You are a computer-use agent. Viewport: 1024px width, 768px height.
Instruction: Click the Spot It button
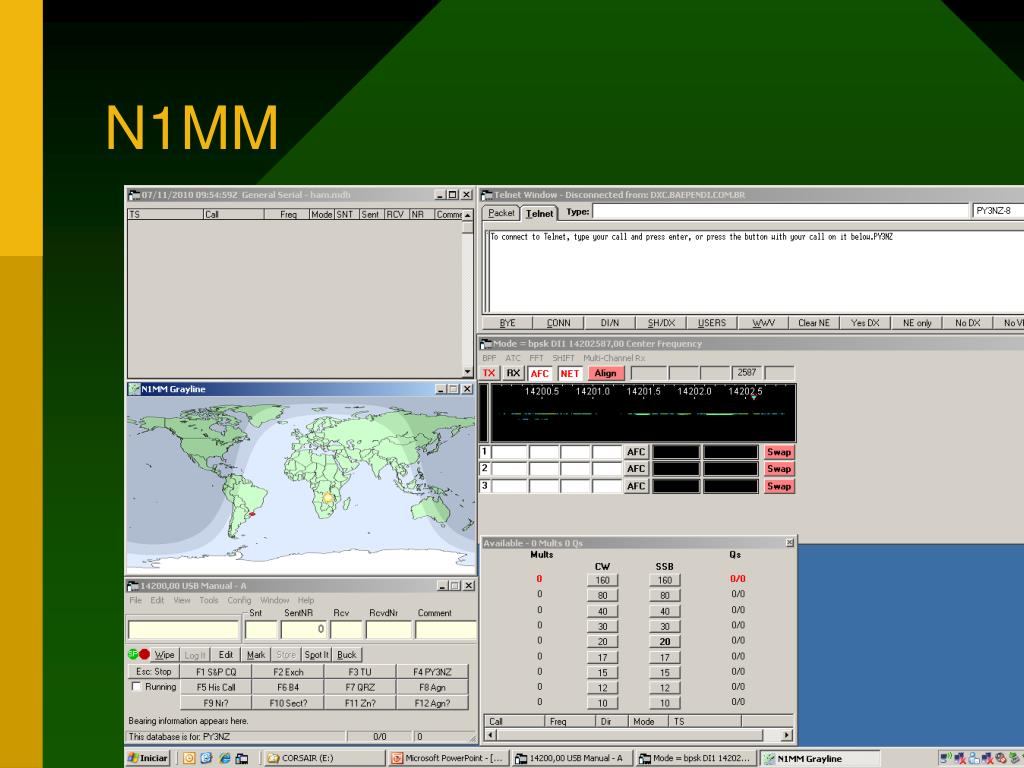click(317, 654)
